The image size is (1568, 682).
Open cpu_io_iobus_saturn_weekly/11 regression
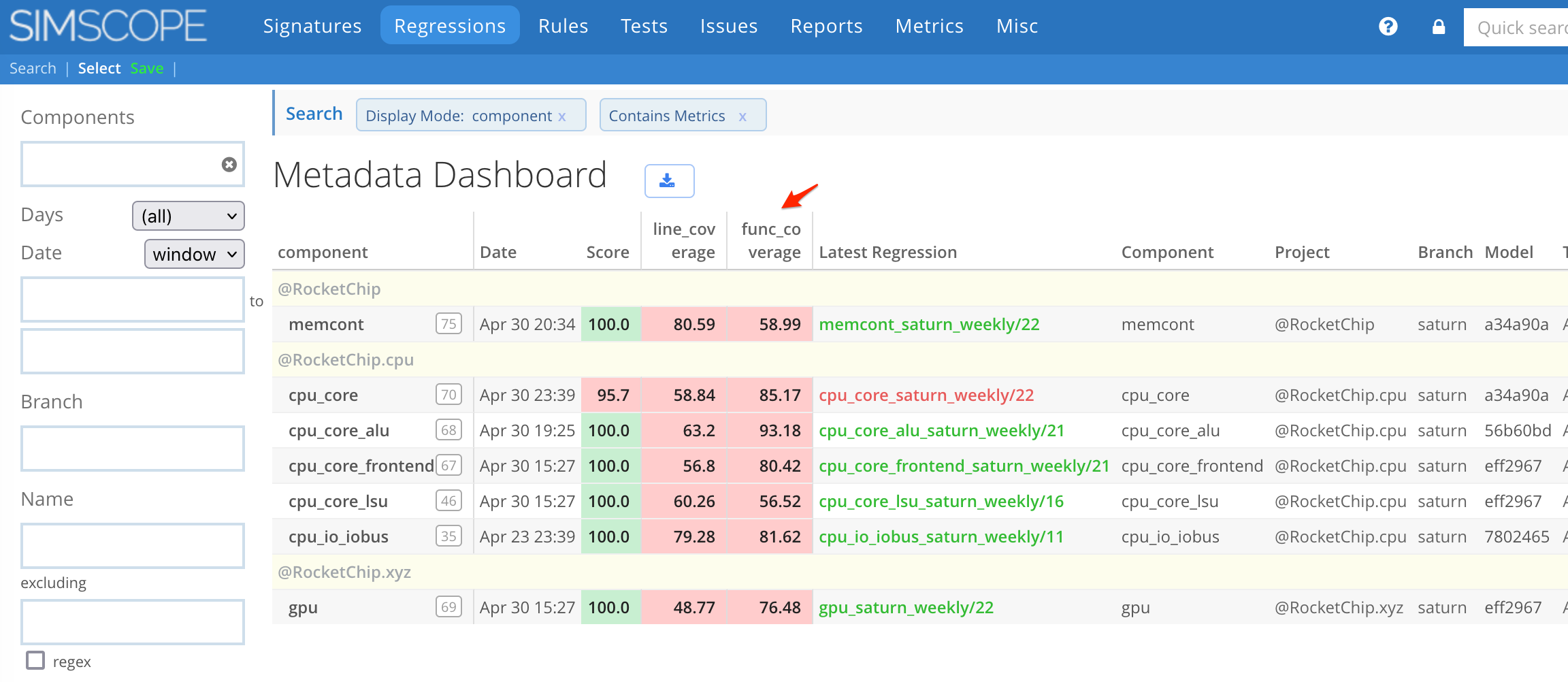click(x=941, y=536)
